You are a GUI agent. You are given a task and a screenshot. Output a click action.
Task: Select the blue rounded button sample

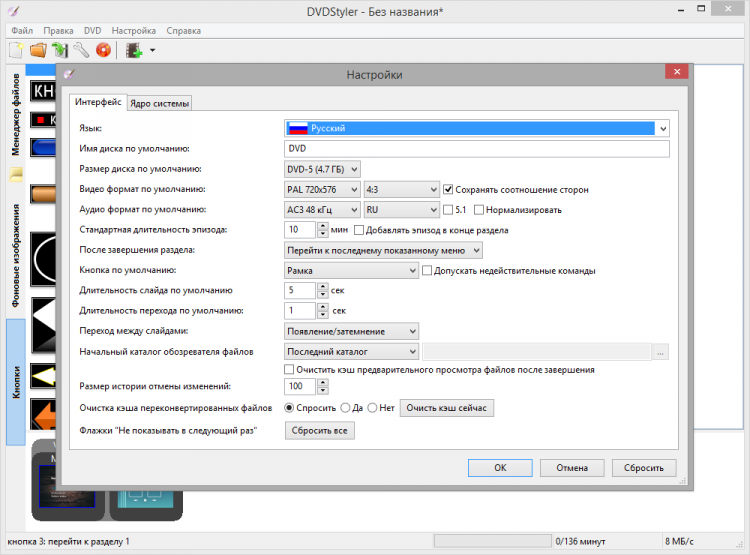point(43,148)
